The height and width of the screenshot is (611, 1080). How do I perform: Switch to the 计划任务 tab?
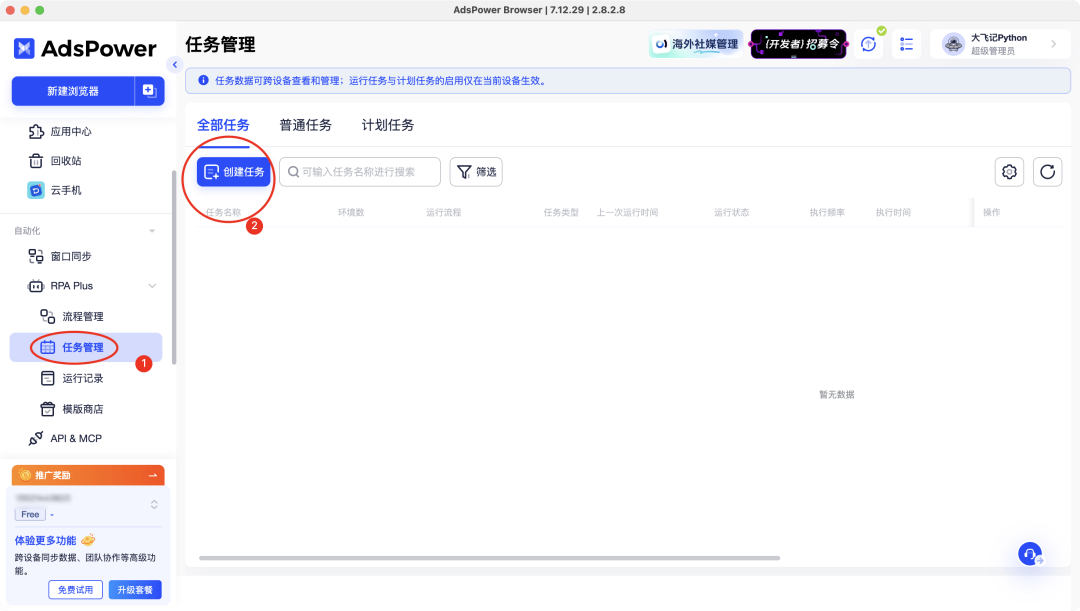pyautogui.click(x=387, y=124)
